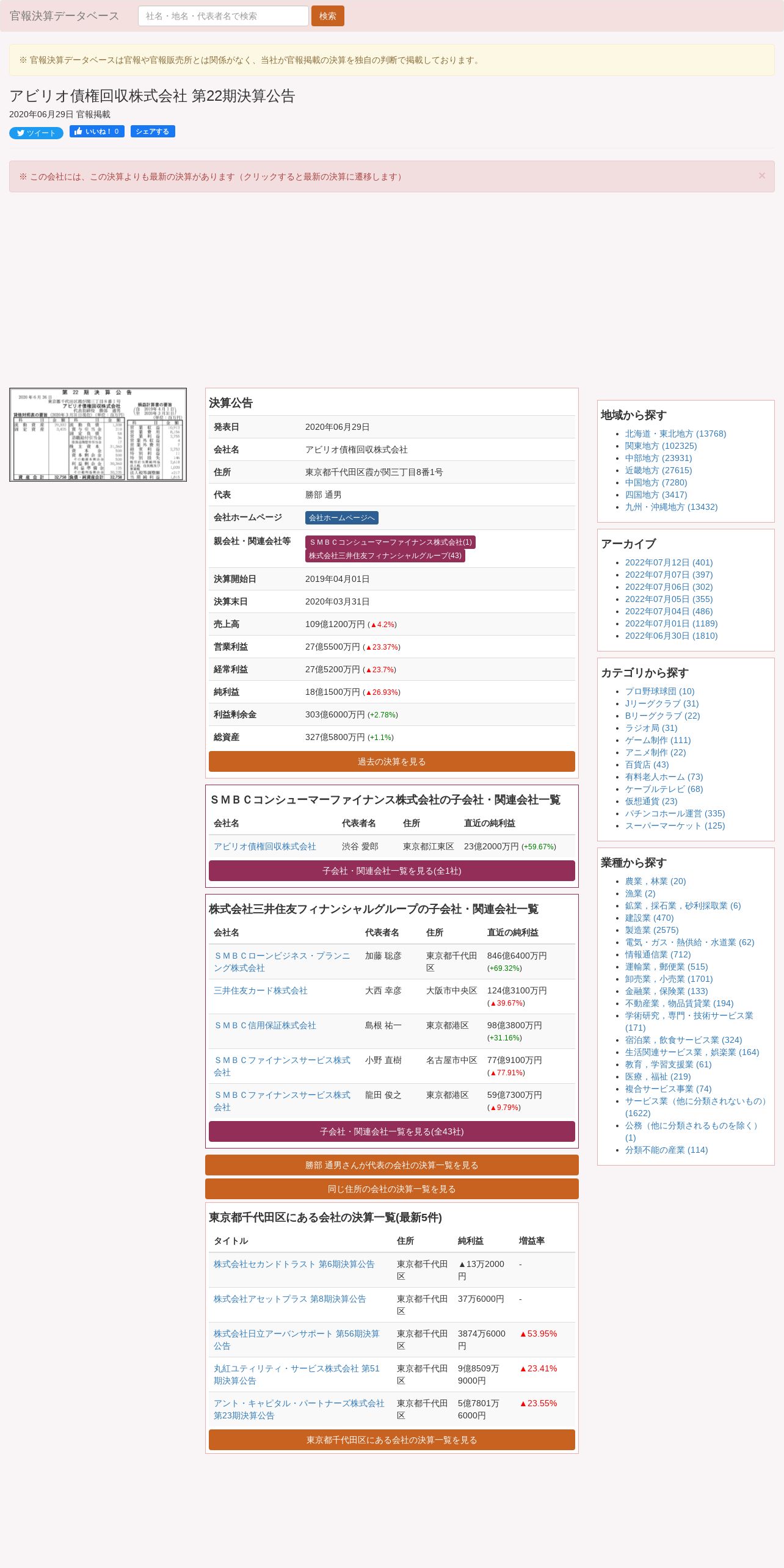
Task: Click the Facebook いいね like button
Action: click(x=97, y=131)
